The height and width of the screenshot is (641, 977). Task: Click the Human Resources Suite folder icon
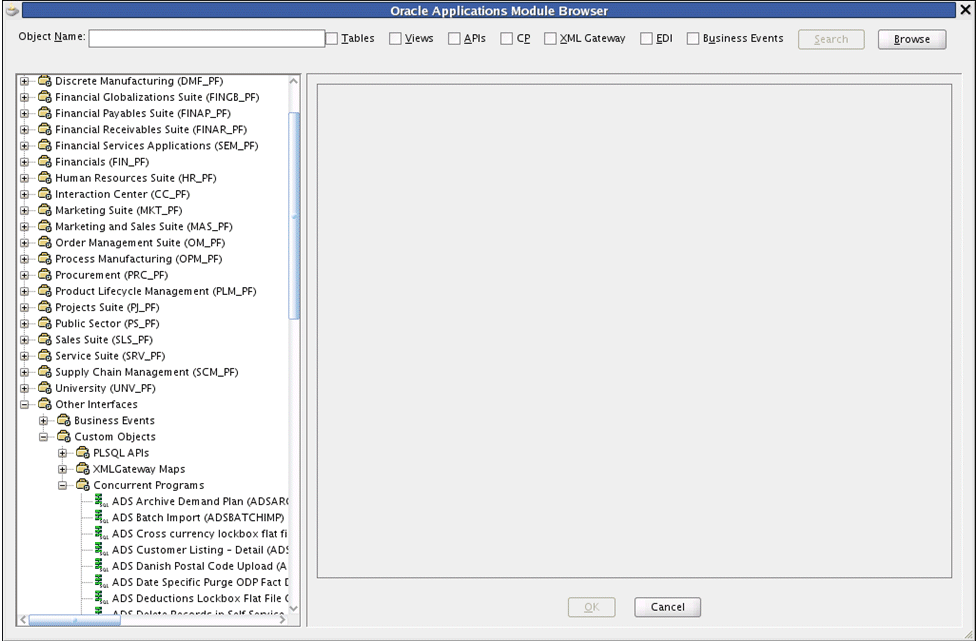tap(44, 178)
